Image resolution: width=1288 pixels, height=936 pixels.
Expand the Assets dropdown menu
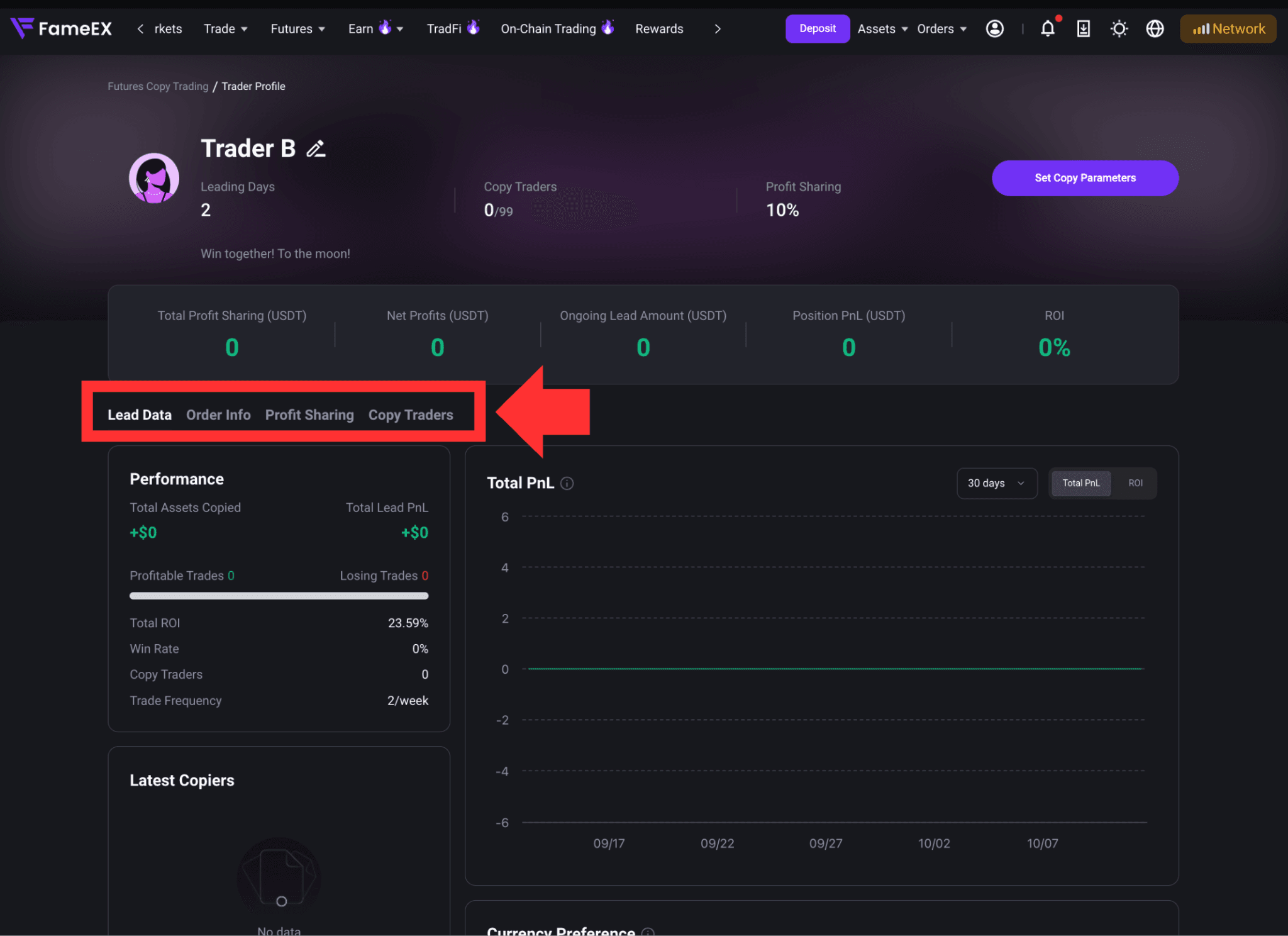pyautogui.click(x=882, y=29)
